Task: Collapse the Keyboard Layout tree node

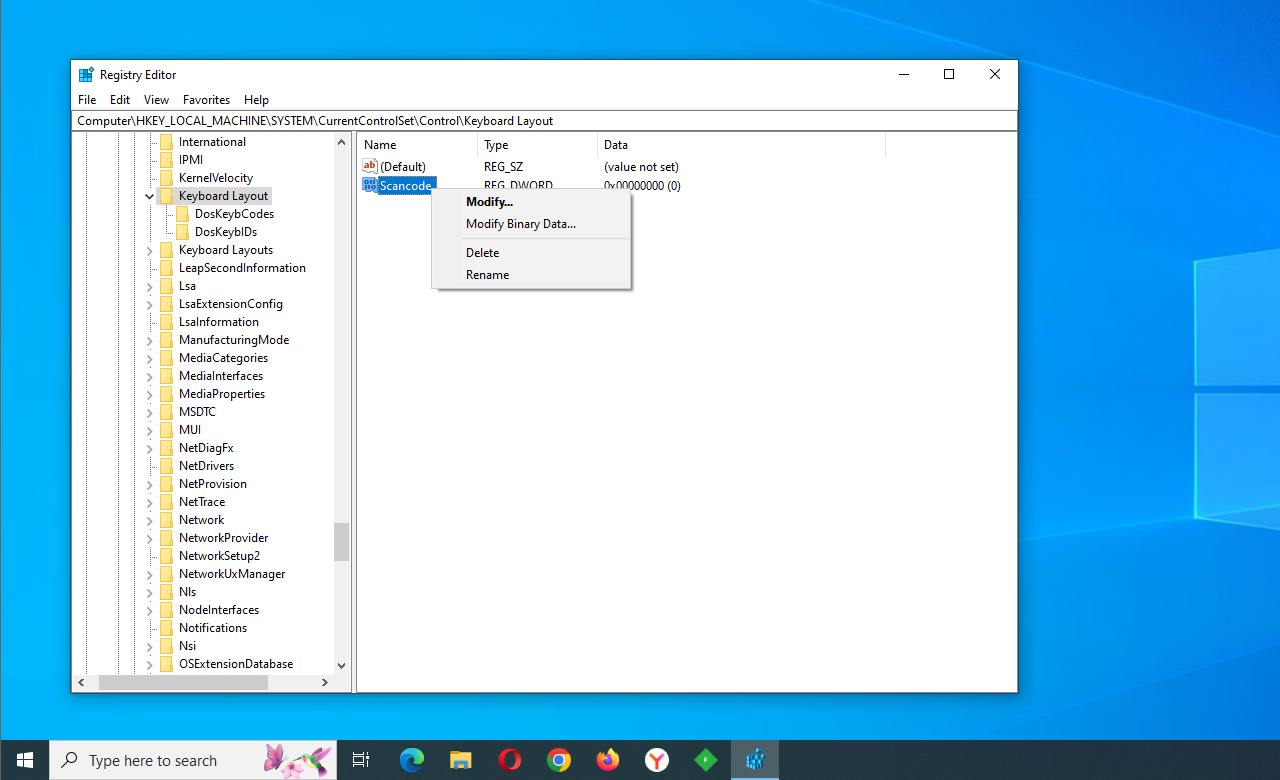Action: point(149,196)
